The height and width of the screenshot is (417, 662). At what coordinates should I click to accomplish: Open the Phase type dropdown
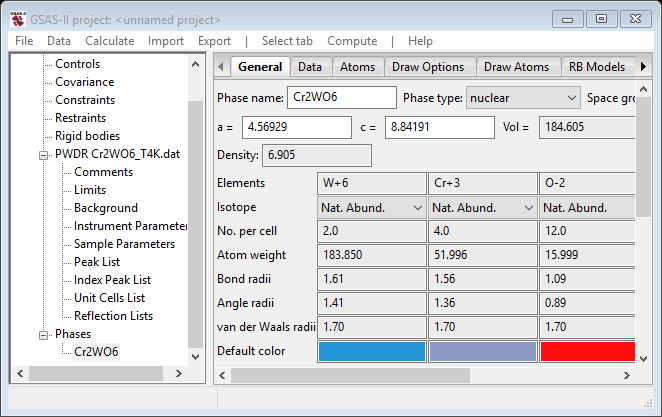coord(523,98)
